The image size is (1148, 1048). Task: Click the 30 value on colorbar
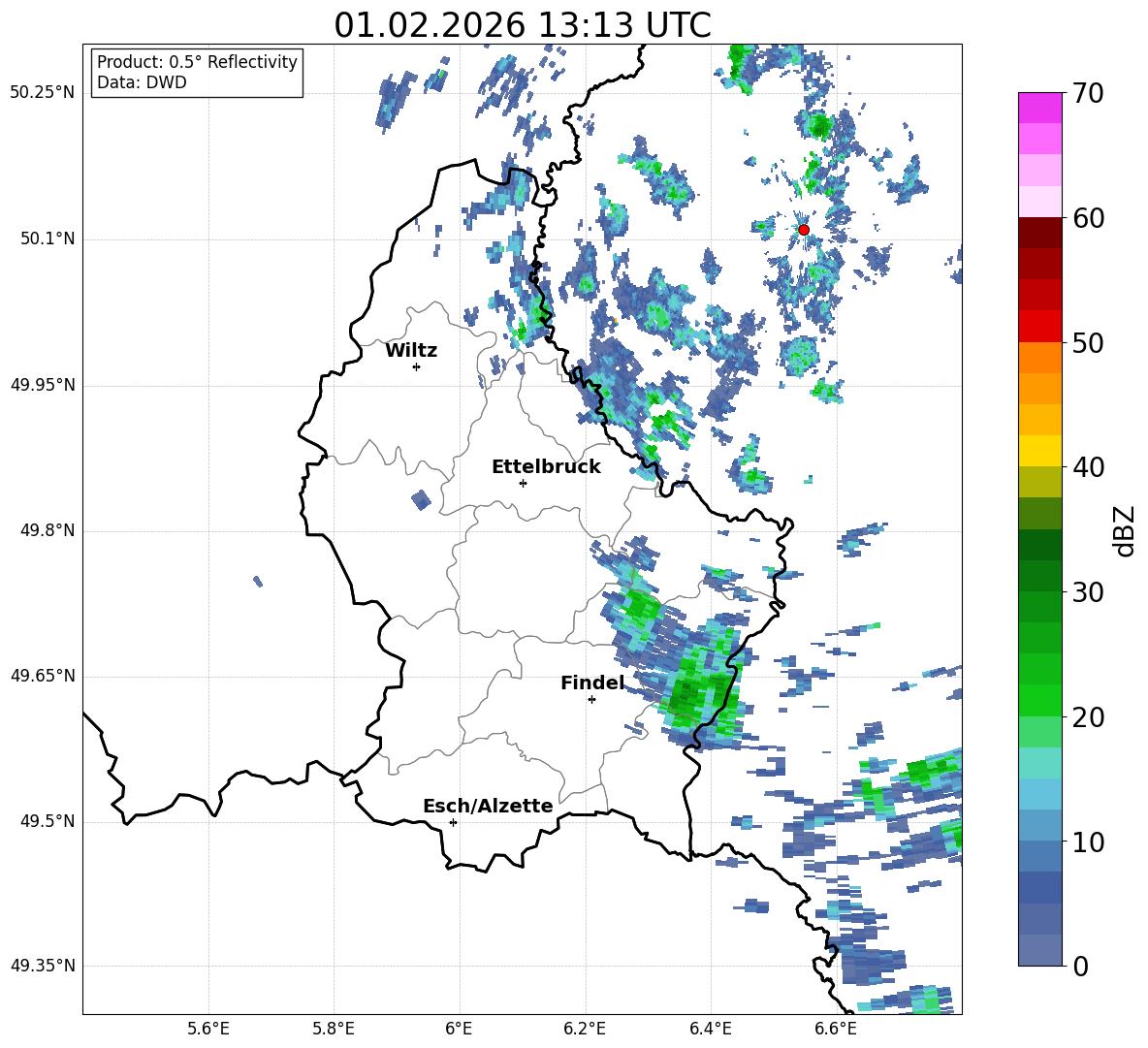pos(1088,592)
